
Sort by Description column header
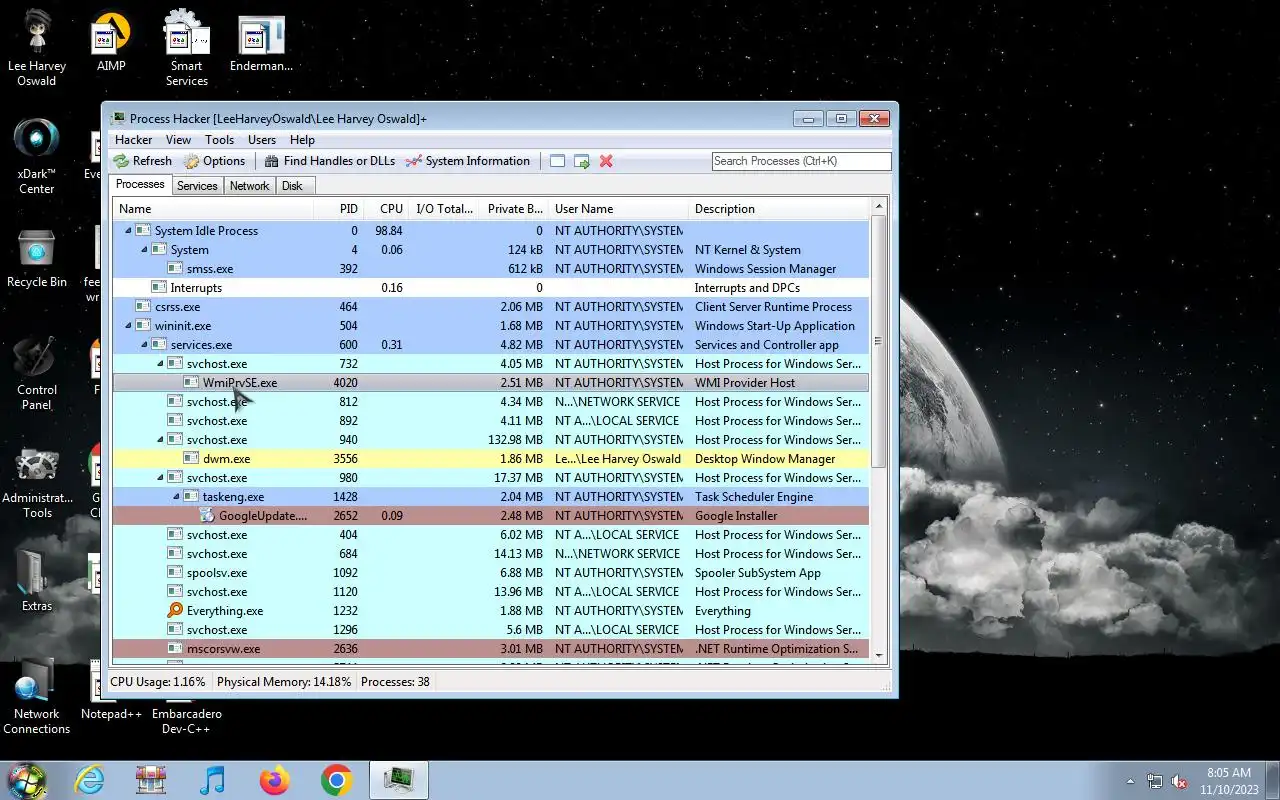click(780, 209)
